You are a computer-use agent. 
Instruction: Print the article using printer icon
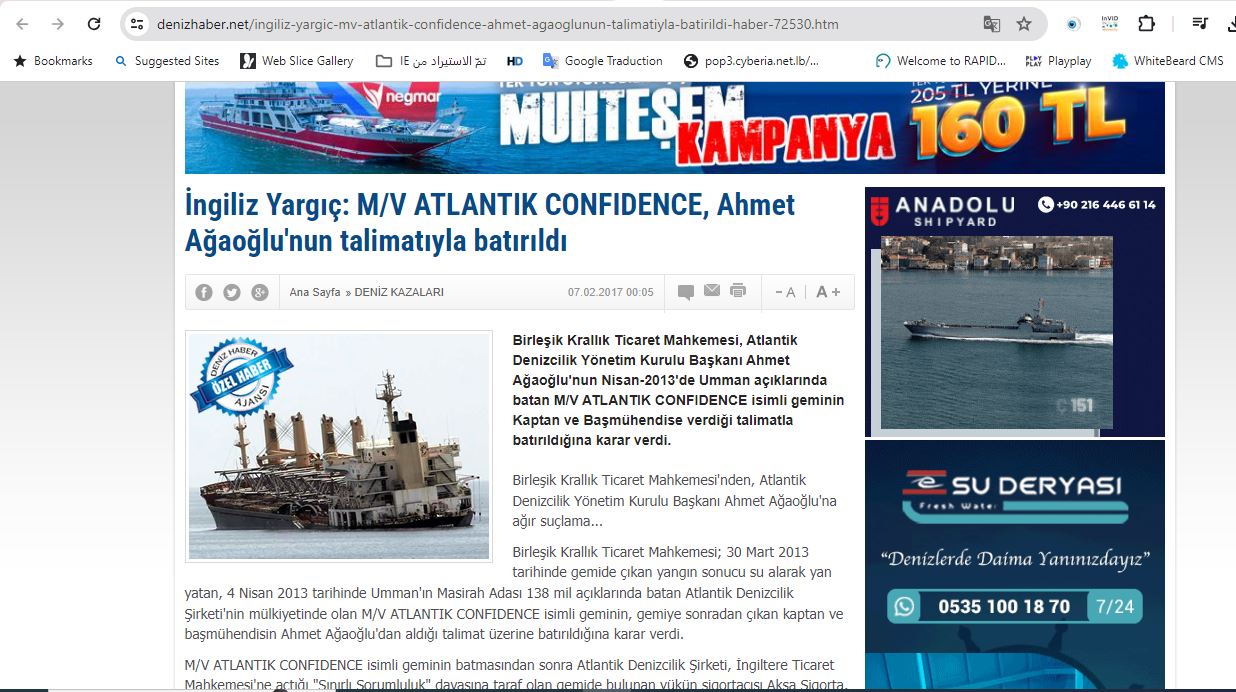(738, 291)
